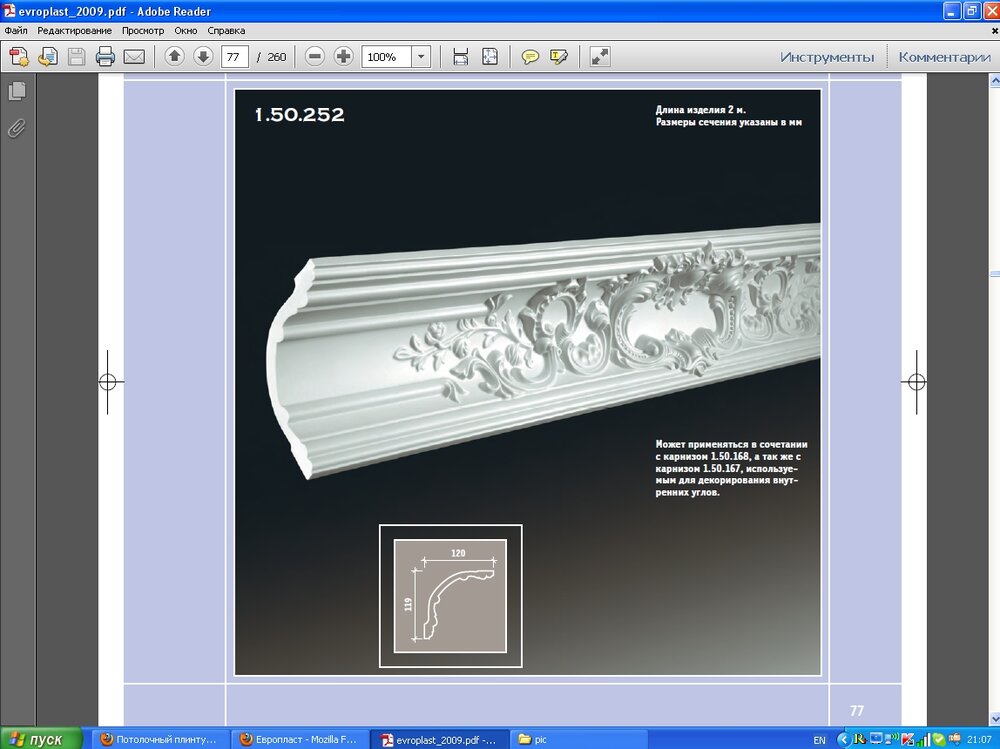This screenshot has width=1000, height=749.
Task: Click the page number field showing 77
Action: pyautogui.click(x=234, y=57)
